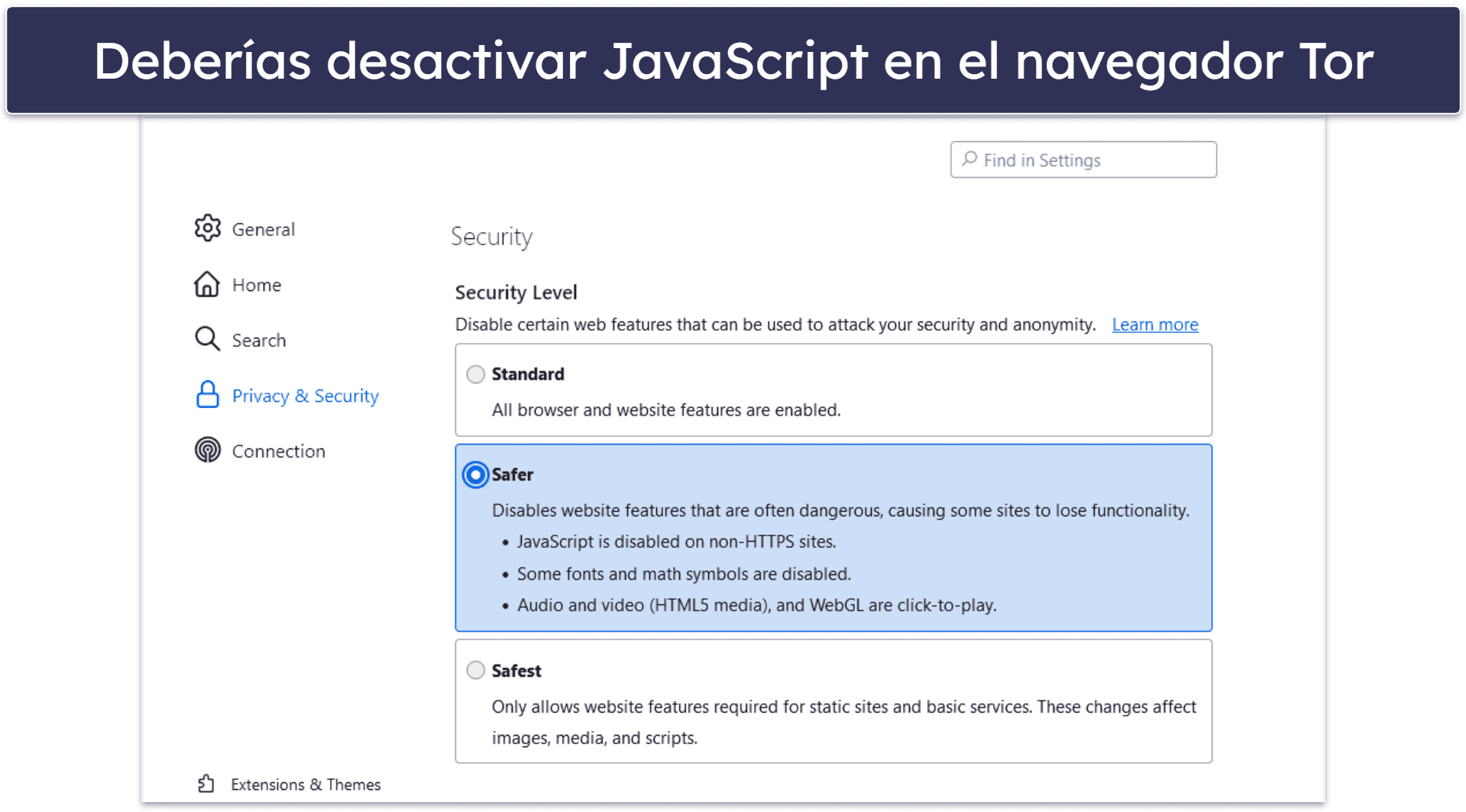Click the Safer option label text
Image resolution: width=1466 pixels, height=812 pixels.
click(513, 475)
